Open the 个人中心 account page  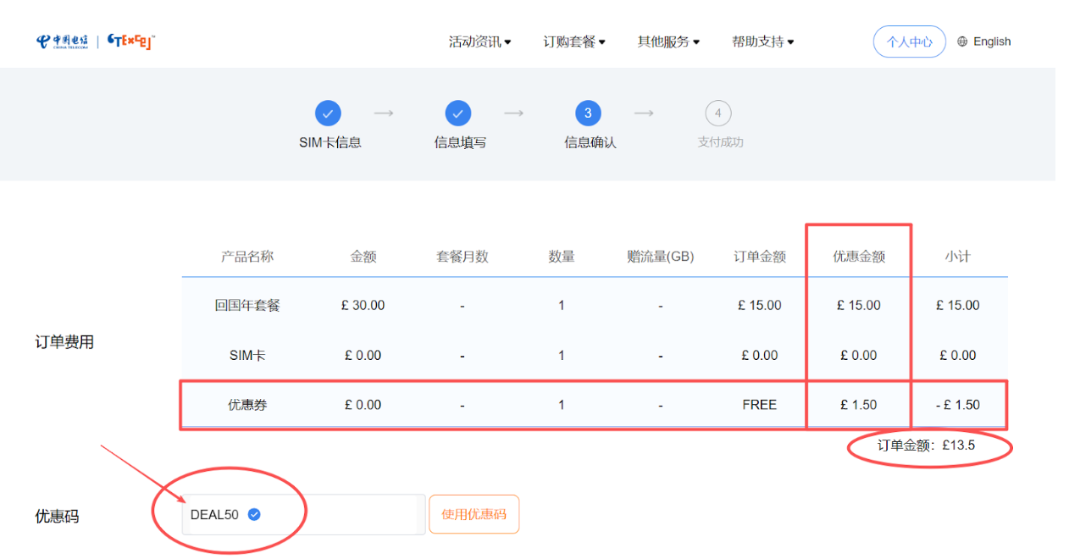coord(909,42)
